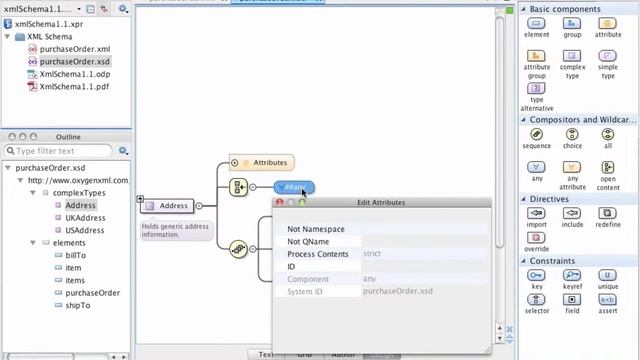Edit the Not QName value field
The image size is (640, 360).
pyautogui.click(x=424, y=242)
